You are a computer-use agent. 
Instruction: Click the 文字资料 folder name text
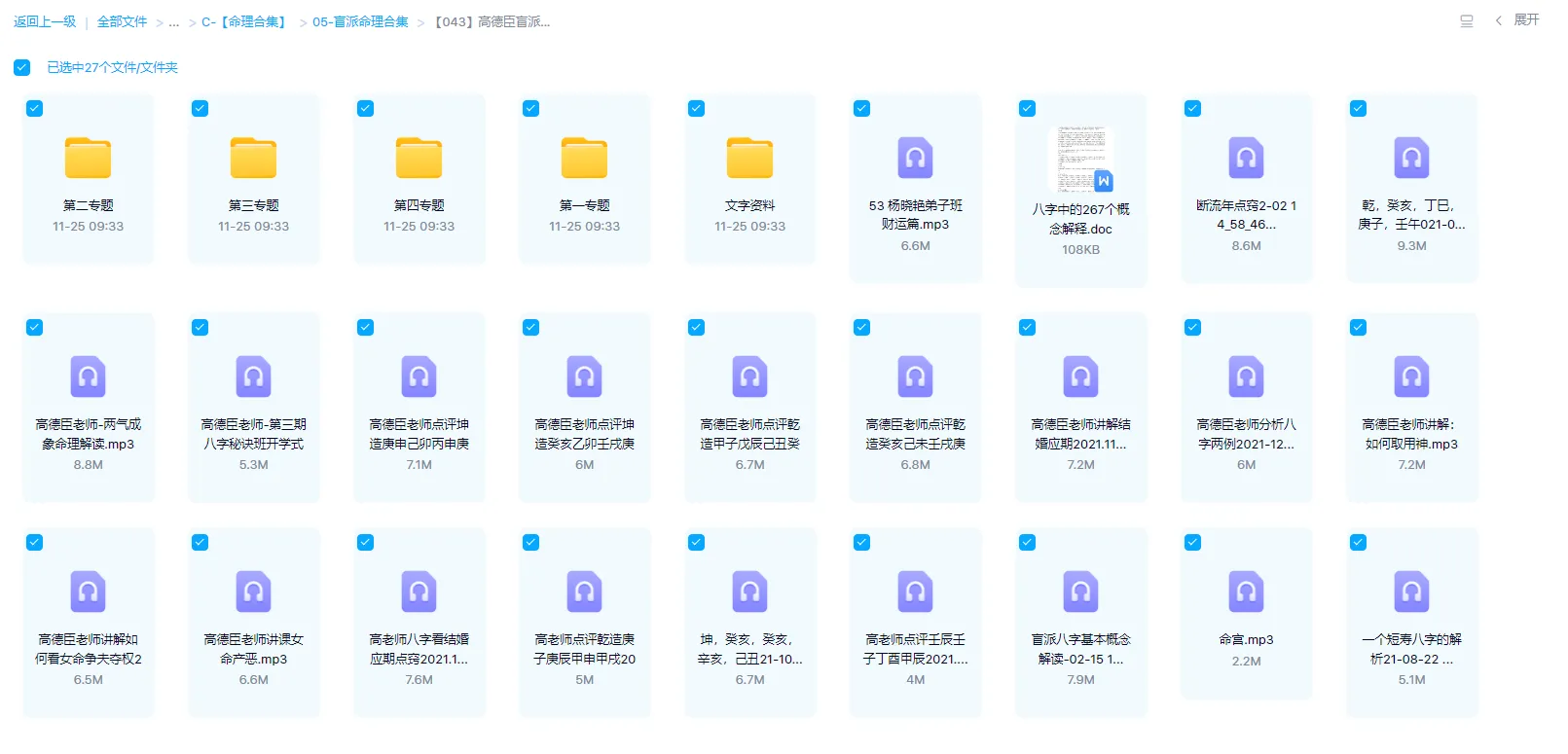[750, 205]
